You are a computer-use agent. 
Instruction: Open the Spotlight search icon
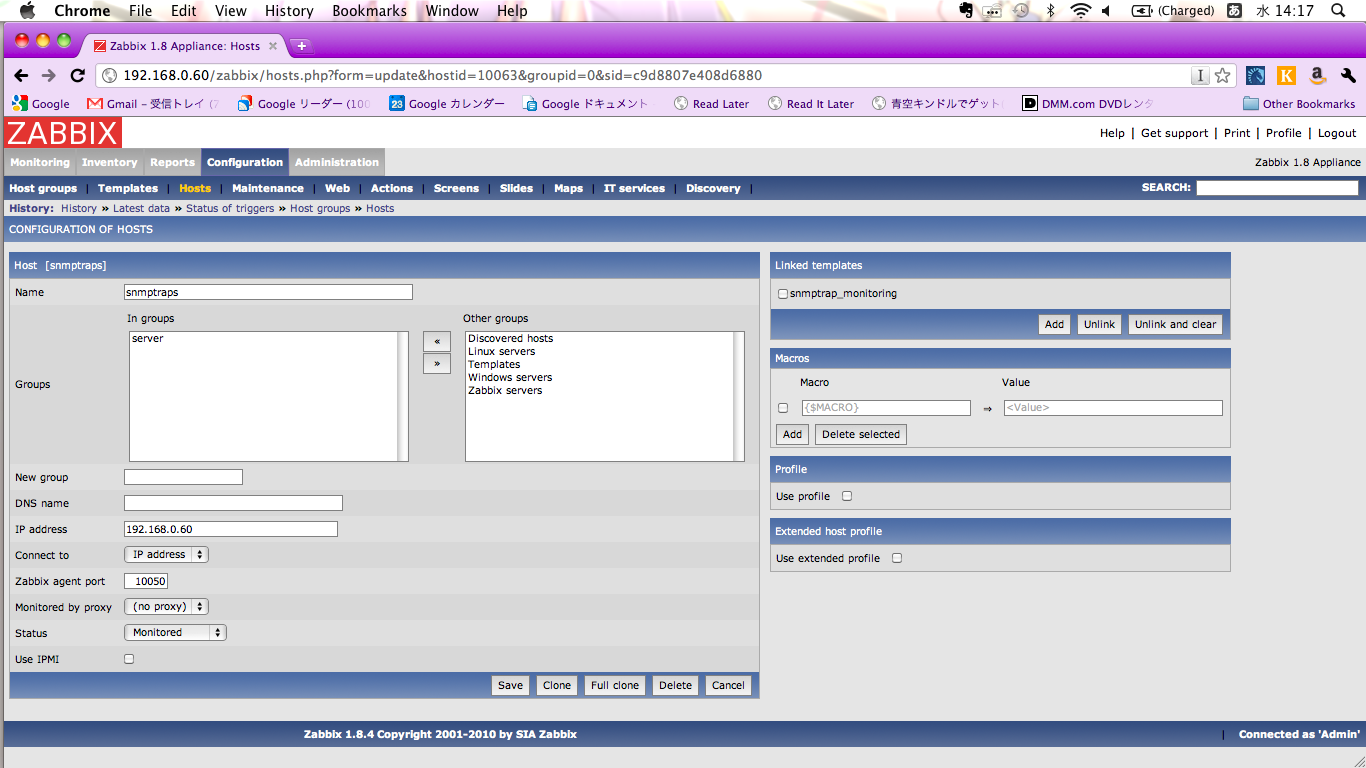(1338, 11)
